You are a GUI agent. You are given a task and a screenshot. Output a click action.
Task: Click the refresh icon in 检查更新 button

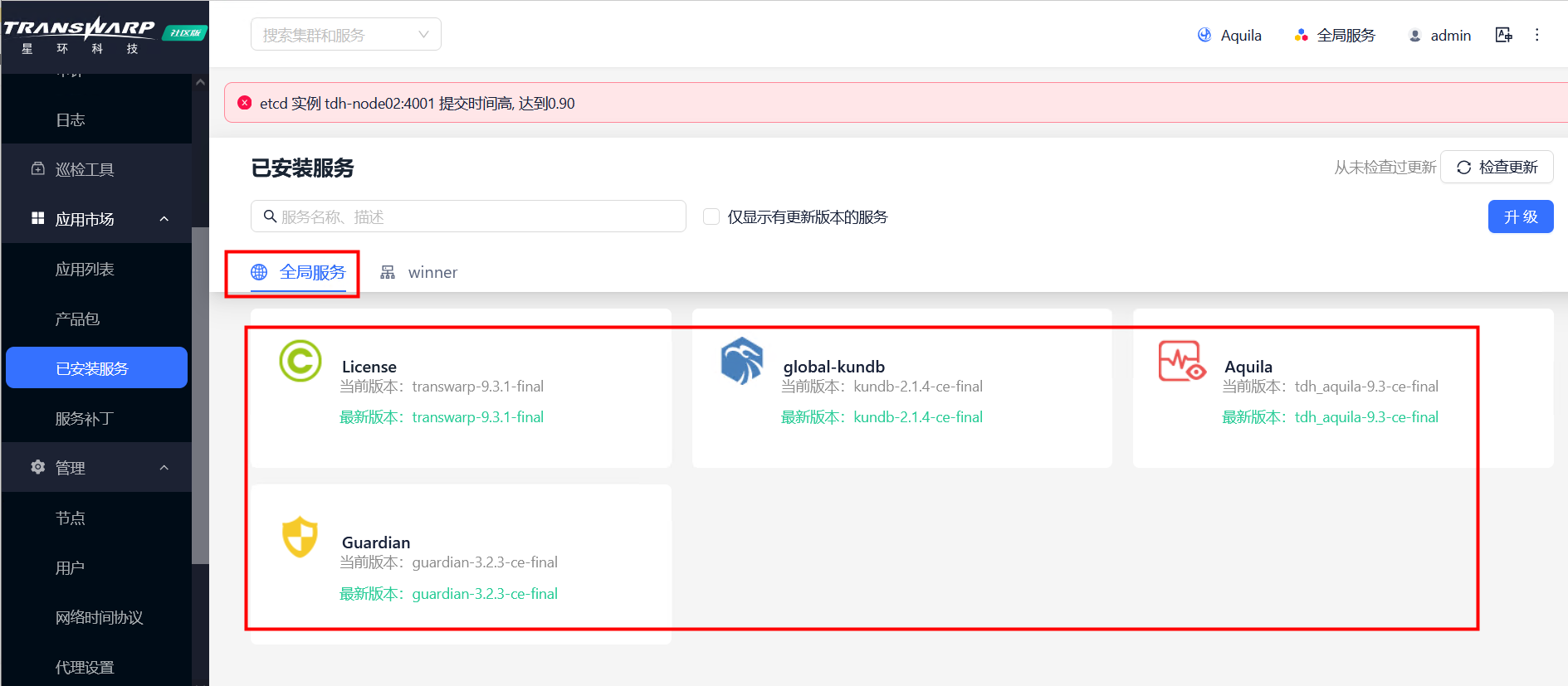tap(1464, 168)
